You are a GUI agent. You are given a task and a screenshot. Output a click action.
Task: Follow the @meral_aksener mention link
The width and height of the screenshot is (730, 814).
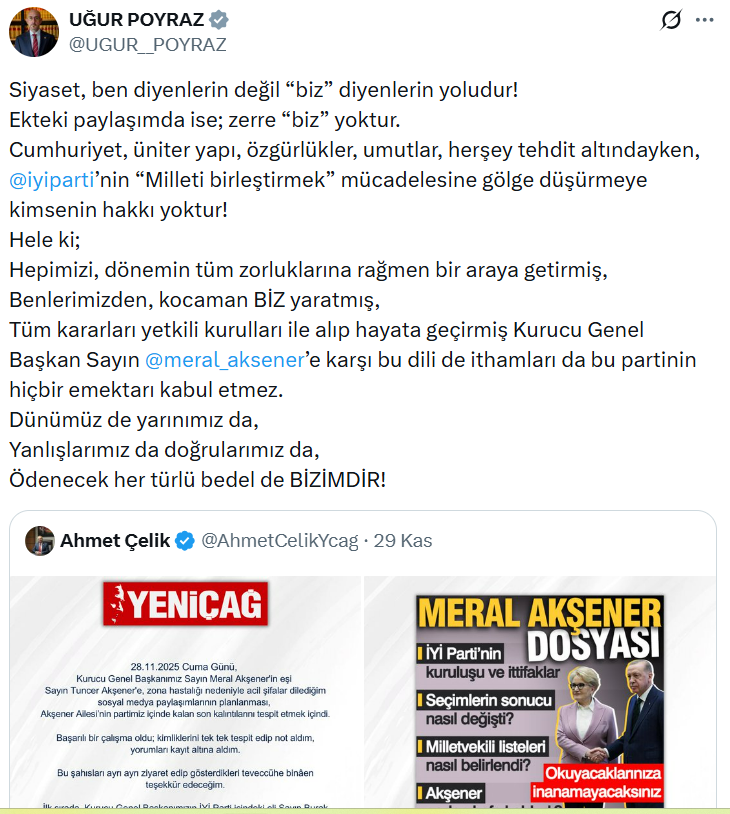tap(225, 360)
